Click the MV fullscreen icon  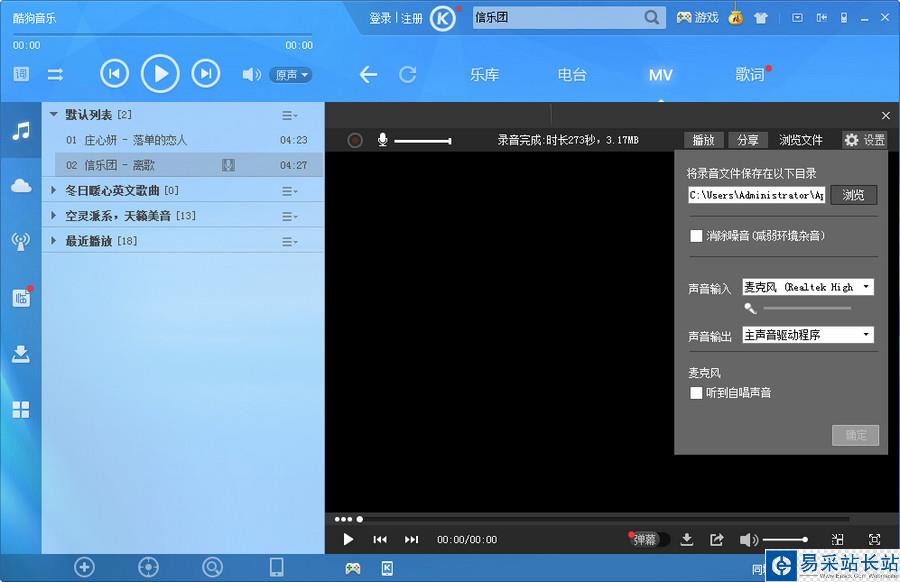pos(874,540)
